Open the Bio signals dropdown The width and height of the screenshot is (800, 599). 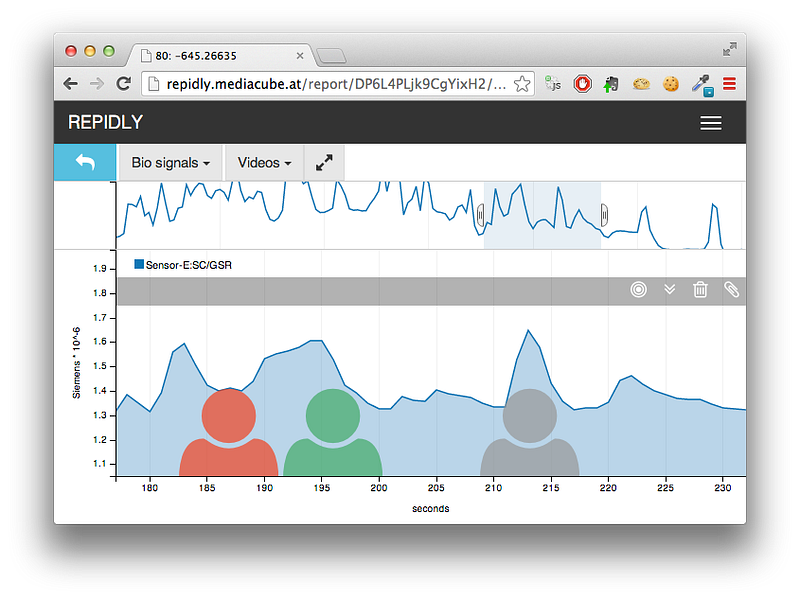click(x=170, y=163)
